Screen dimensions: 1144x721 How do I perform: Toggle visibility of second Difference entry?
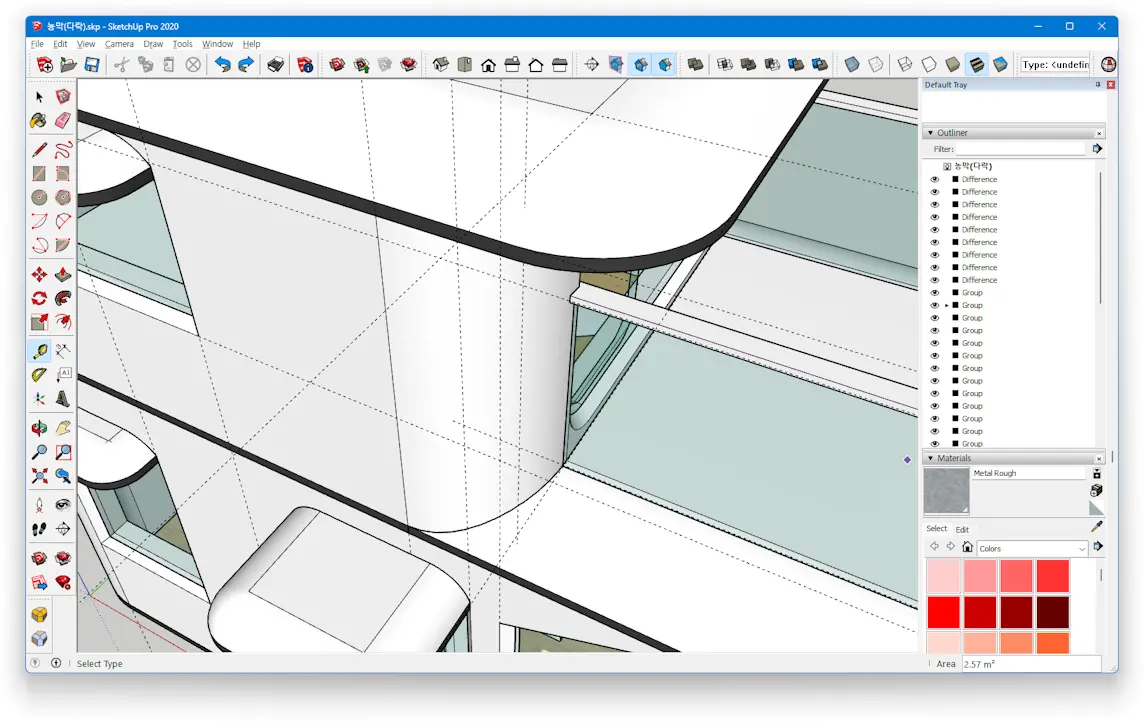(x=935, y=192)
